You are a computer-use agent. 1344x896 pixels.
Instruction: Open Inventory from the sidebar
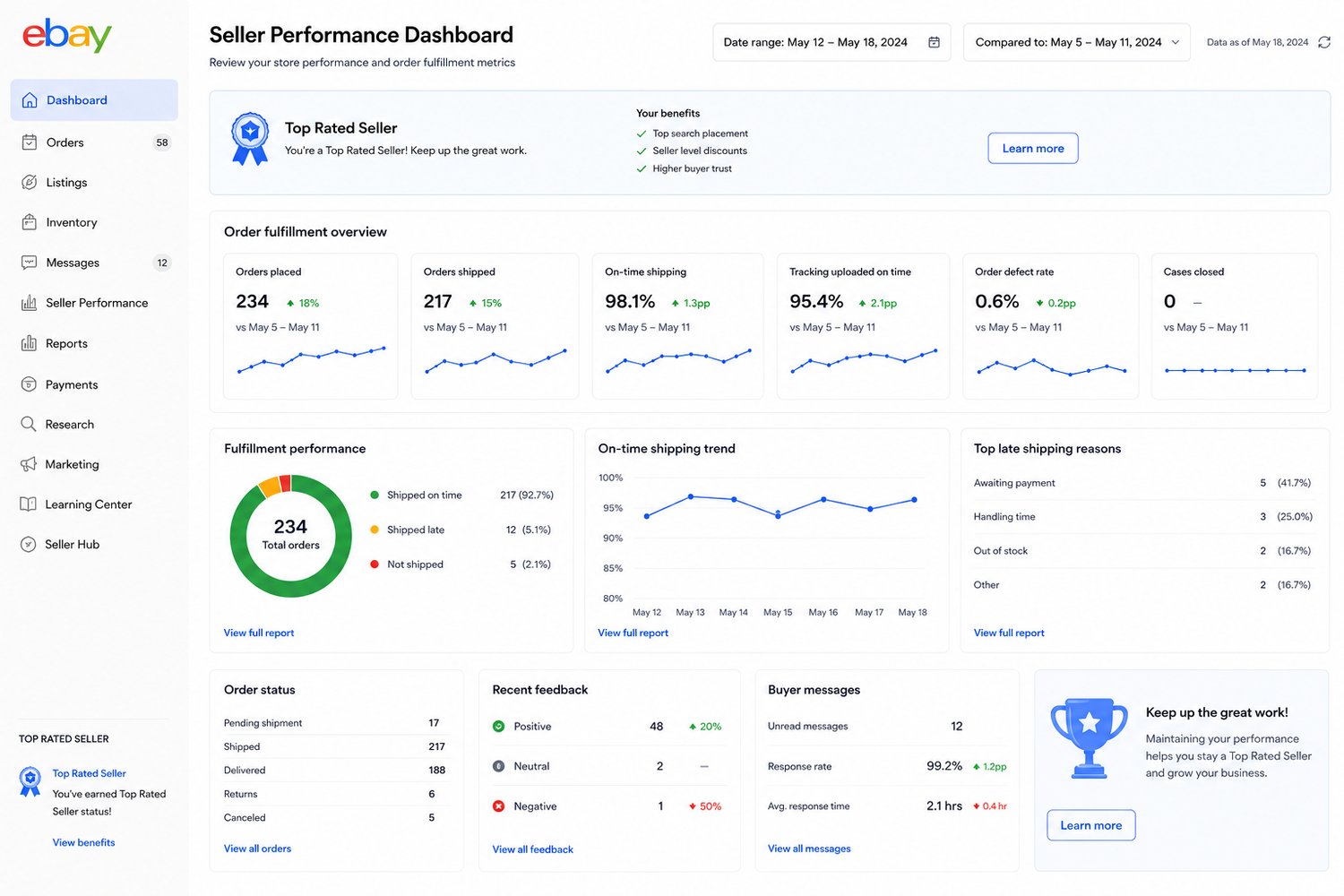click(94, 222)
